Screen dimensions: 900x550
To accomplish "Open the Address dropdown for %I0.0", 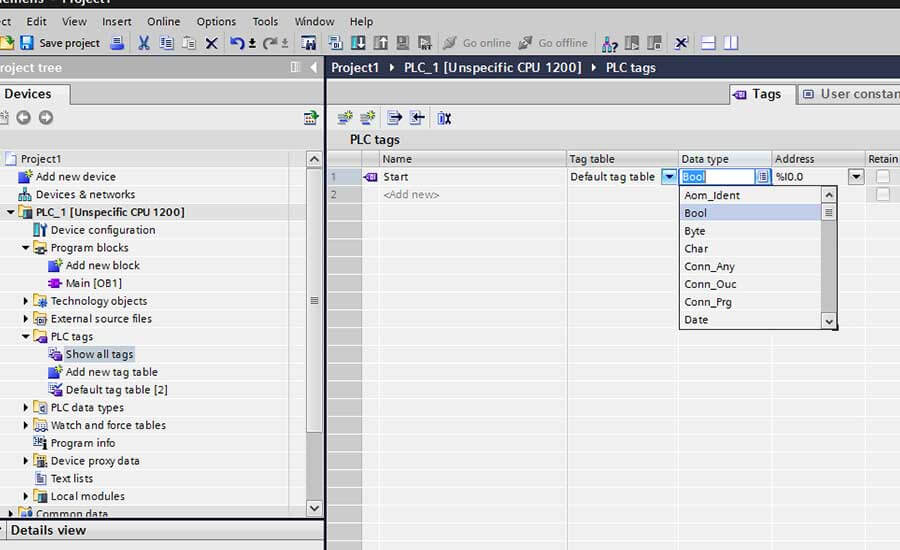I will click(856, 177).
